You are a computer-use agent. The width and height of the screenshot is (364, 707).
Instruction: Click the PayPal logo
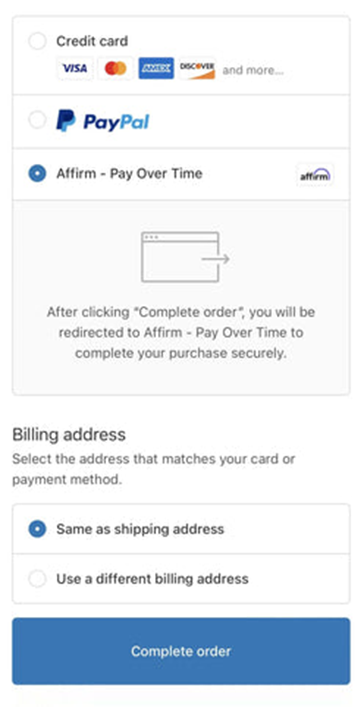click(103, 121)
